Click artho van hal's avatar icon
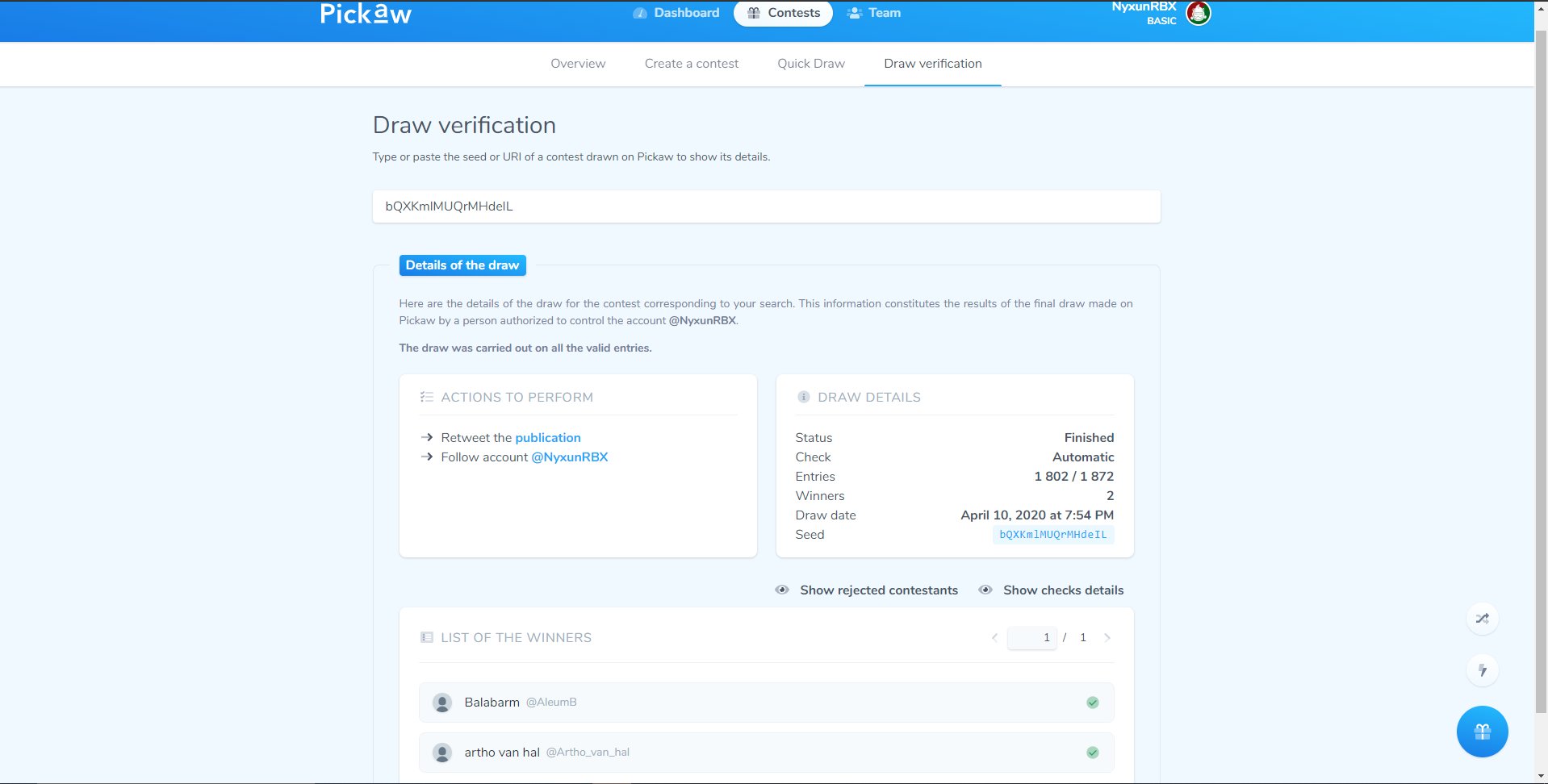 point(442,753)
